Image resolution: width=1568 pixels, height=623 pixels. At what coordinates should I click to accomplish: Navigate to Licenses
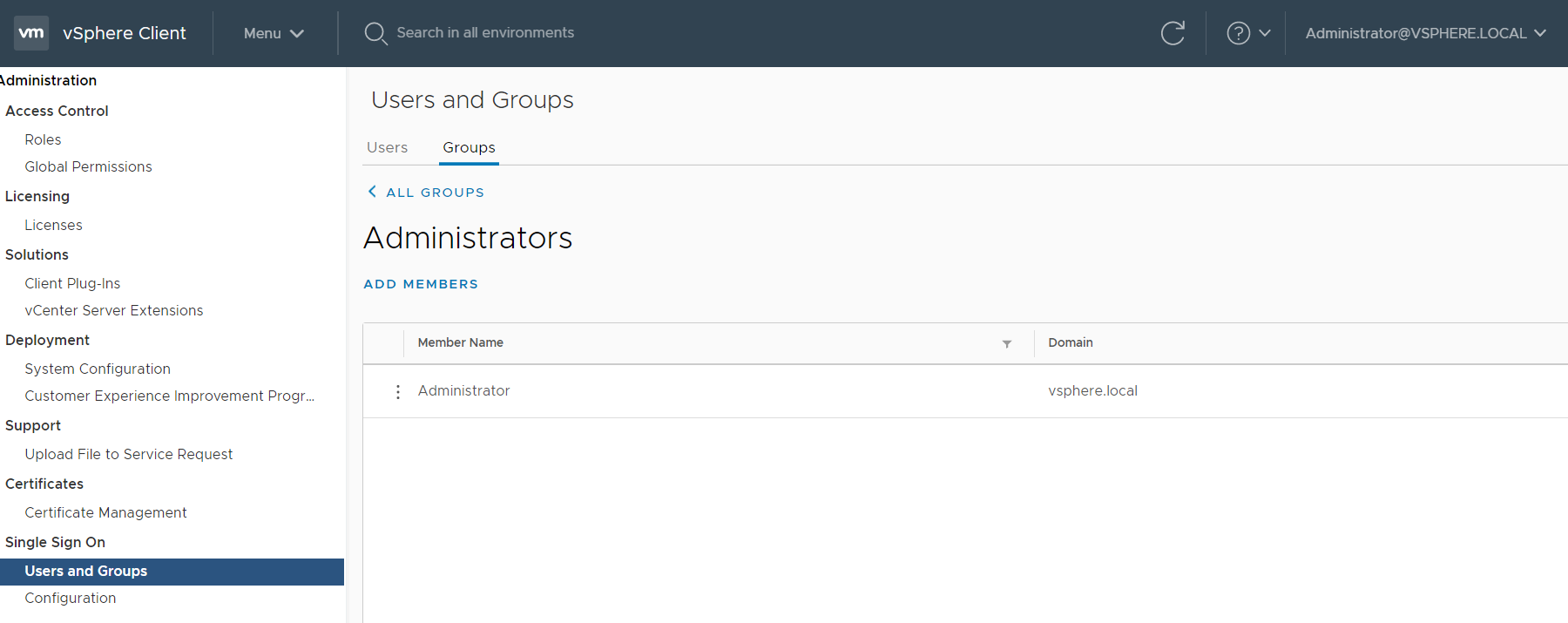[53, 225]
